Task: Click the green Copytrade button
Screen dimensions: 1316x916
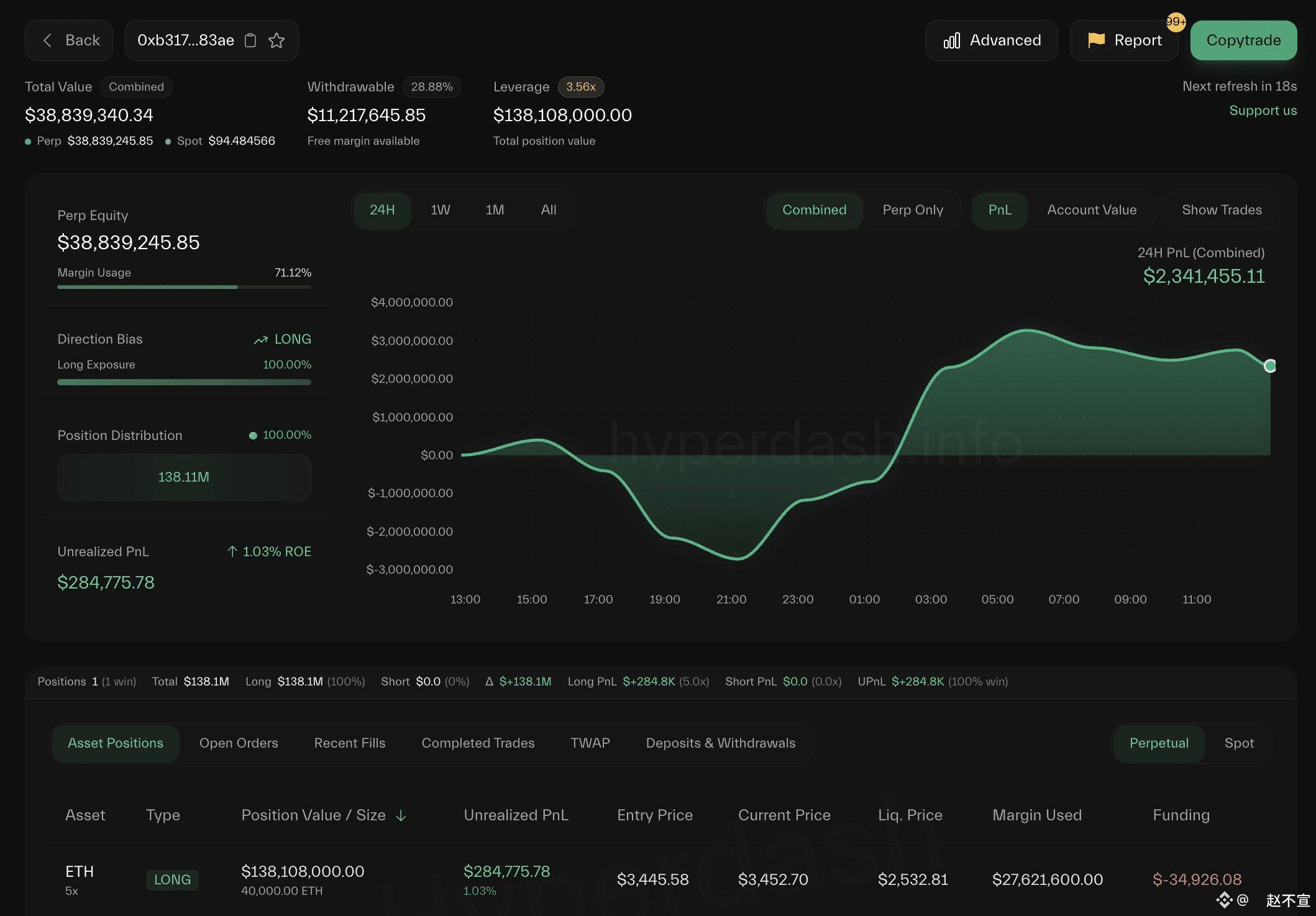Action: pos(1243,40)
